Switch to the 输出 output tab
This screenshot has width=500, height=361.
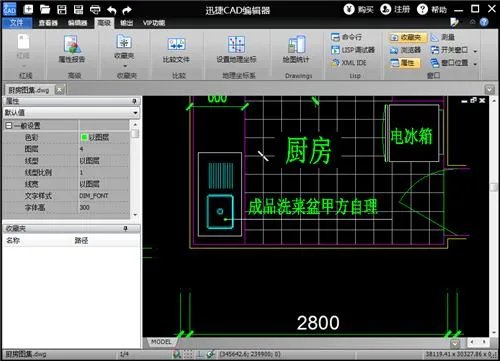pos(126,23)
